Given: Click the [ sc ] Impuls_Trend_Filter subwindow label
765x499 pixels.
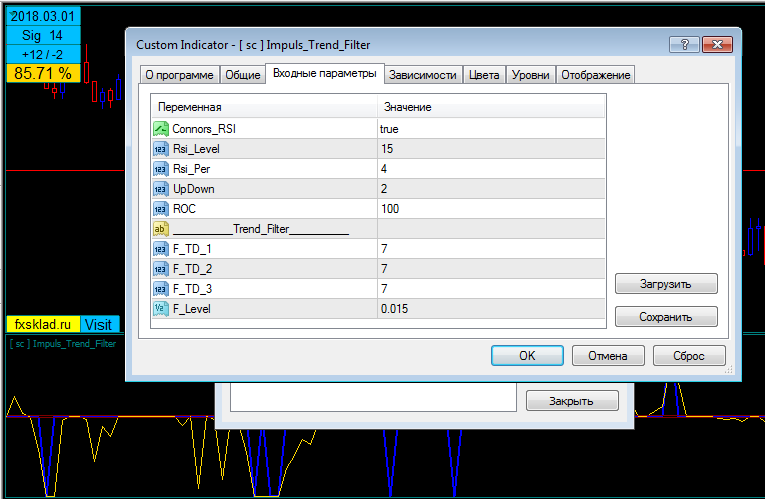Looking at the screenshot, I should [63, 343].
